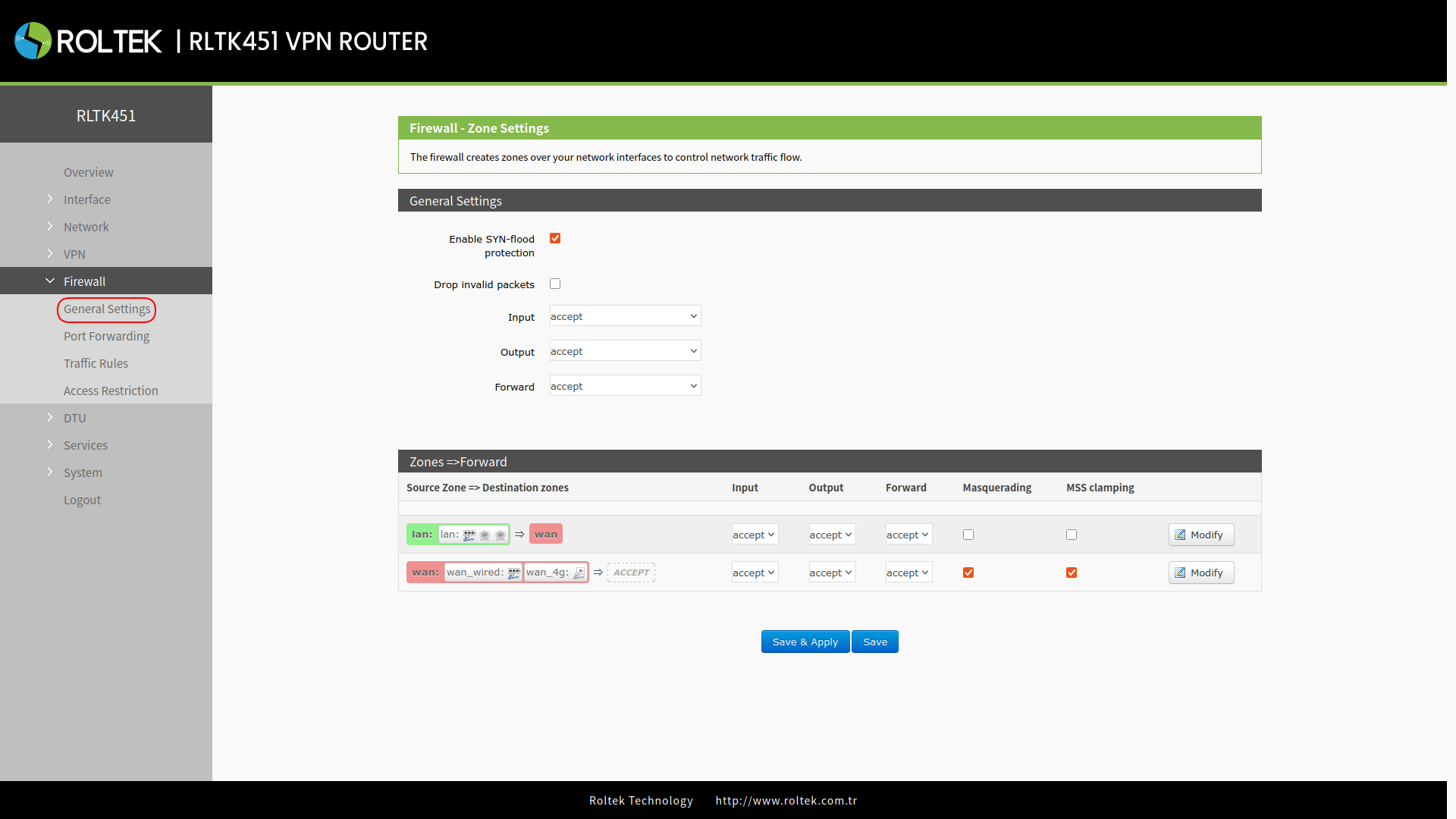This screenshot has width=1456, height=819.
Task: Click the Save & Apply button
Action: click(x=805, y=642)
